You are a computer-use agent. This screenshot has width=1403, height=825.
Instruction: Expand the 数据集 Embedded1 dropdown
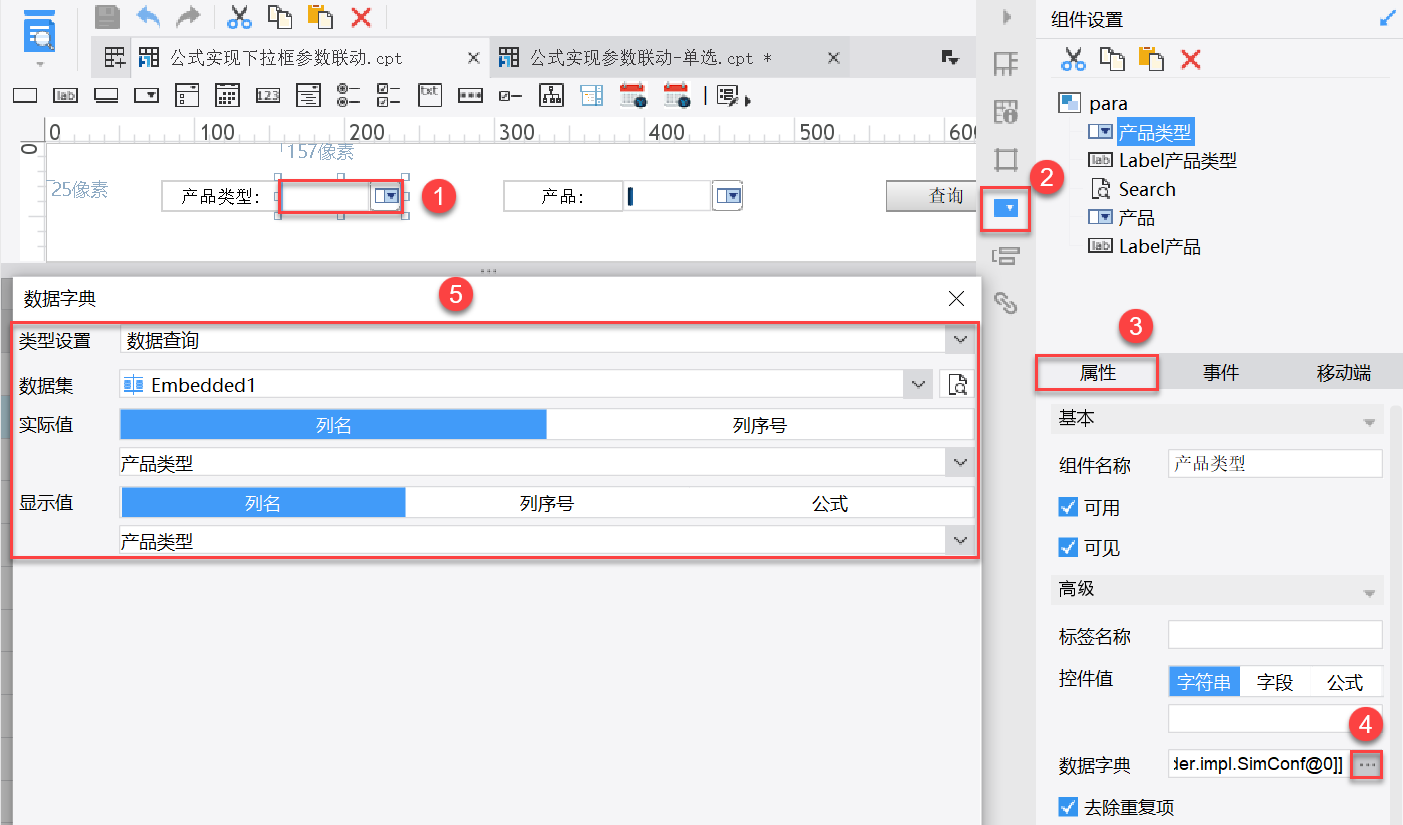[x=918, y=385]
